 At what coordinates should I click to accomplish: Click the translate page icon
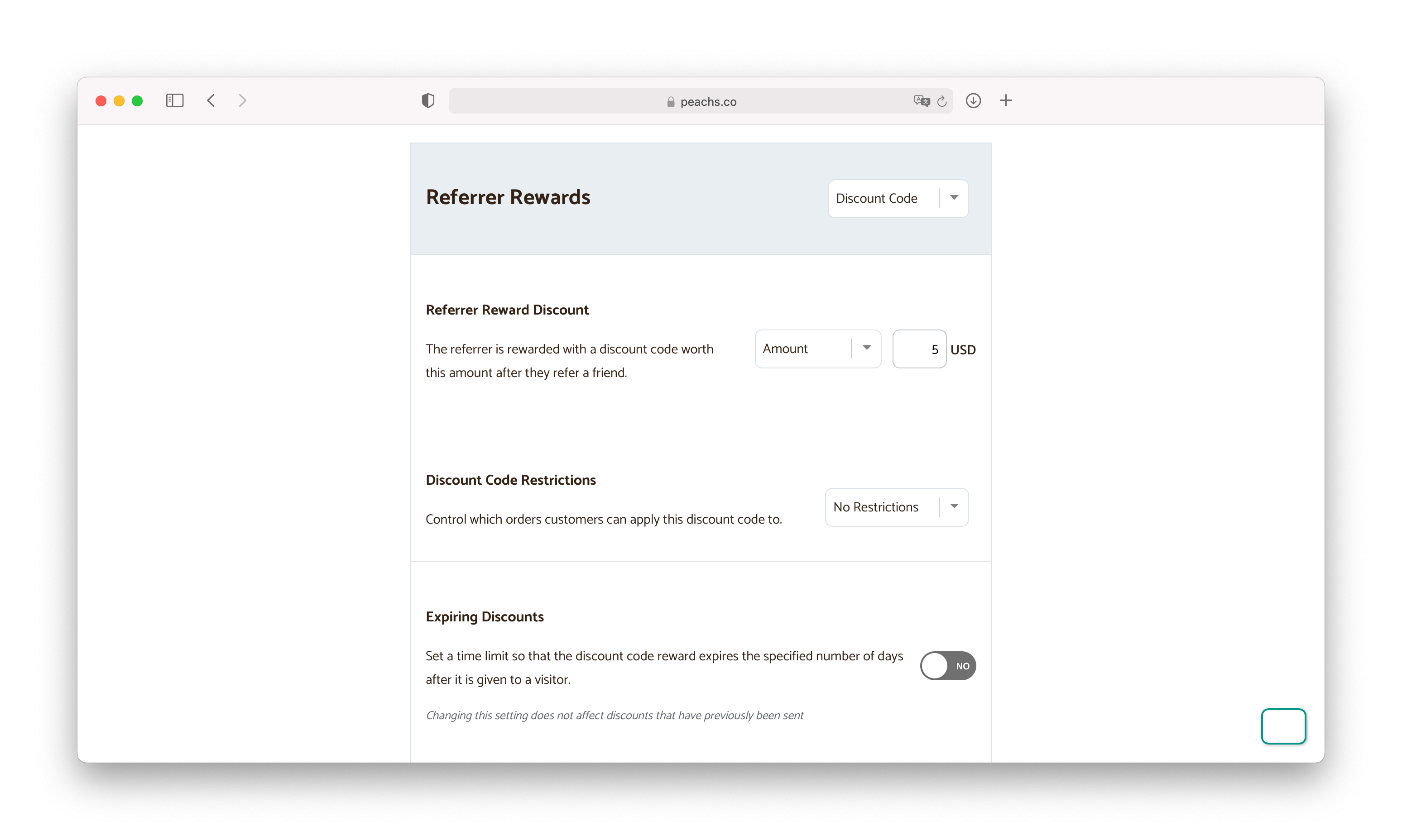click(x=921, y=101)
